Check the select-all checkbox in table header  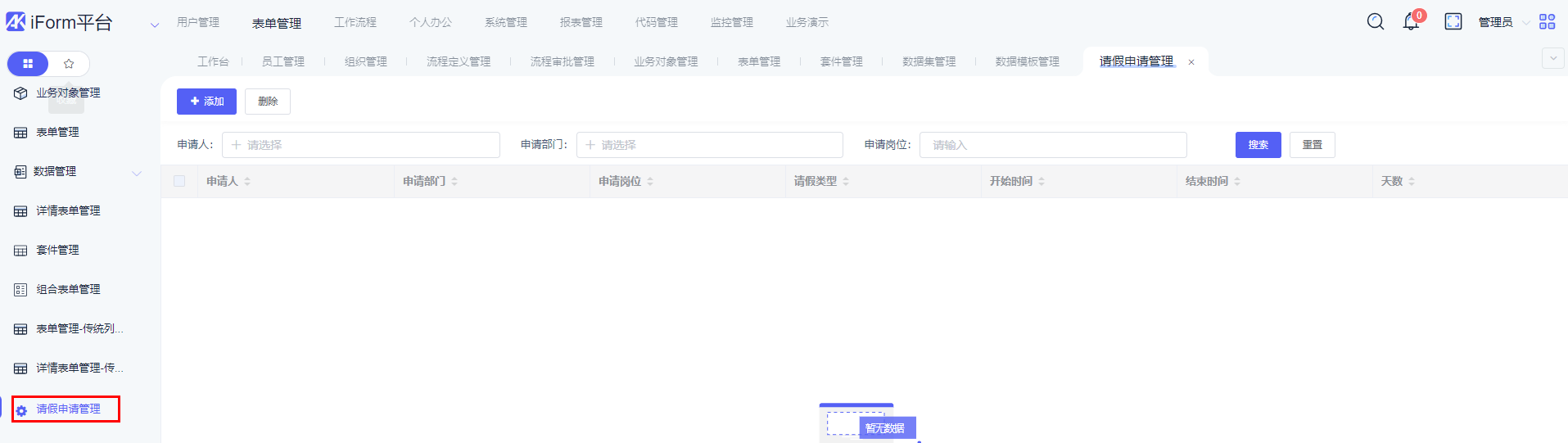tap(179, 181)
